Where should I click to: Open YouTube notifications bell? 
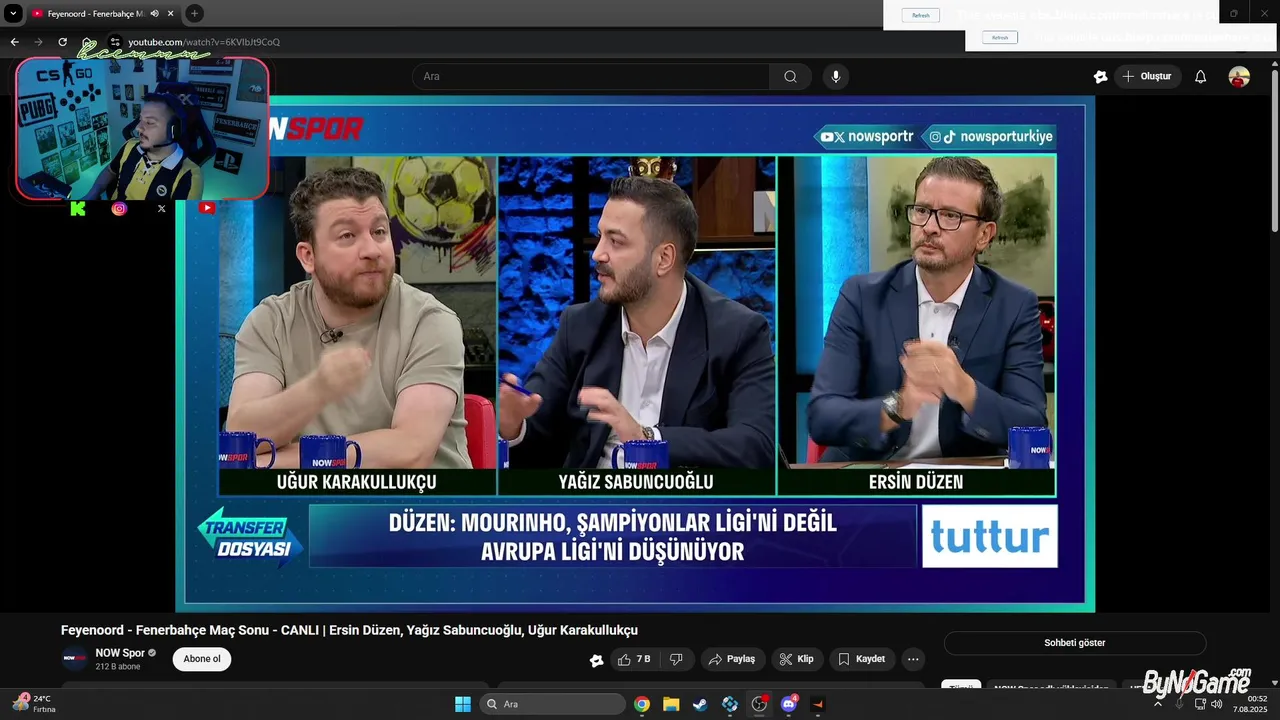(1201, 76)
